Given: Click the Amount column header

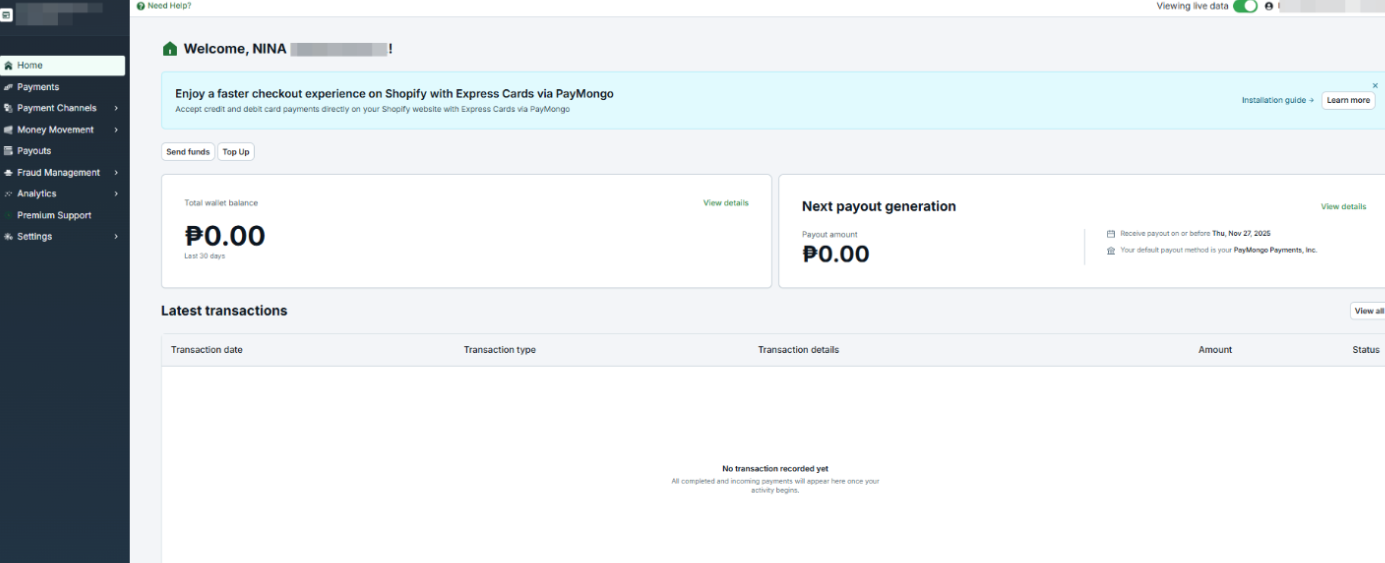Looking at the screenshot, I should tap(1215, 350).
